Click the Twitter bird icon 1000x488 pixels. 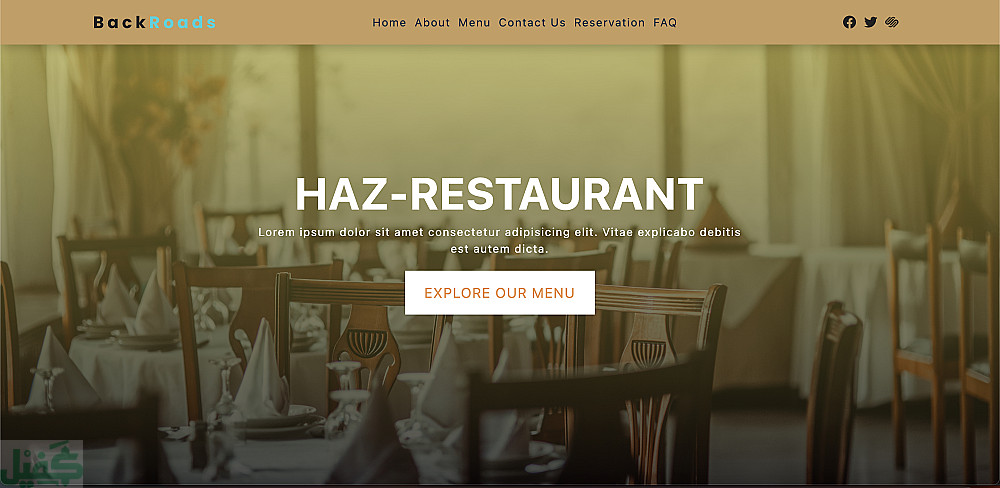871,22
